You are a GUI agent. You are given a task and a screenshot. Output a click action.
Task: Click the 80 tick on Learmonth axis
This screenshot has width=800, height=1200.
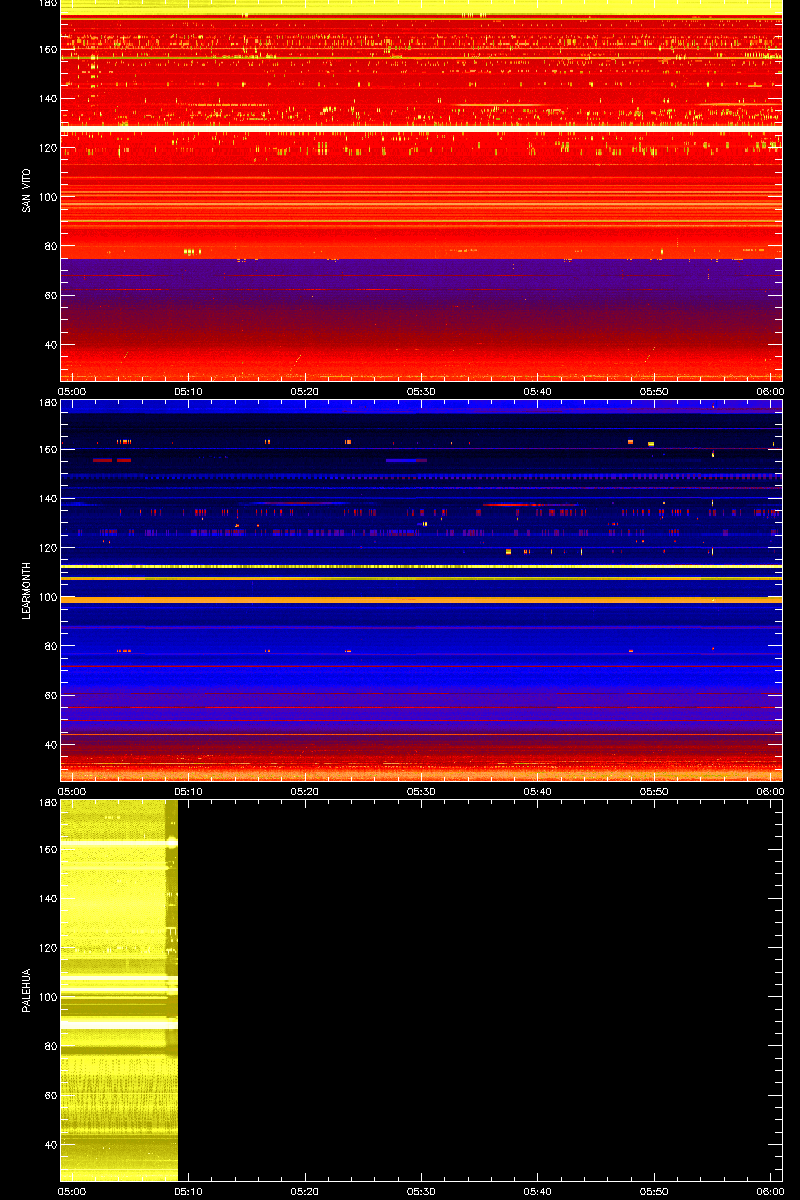coord(50,646)
